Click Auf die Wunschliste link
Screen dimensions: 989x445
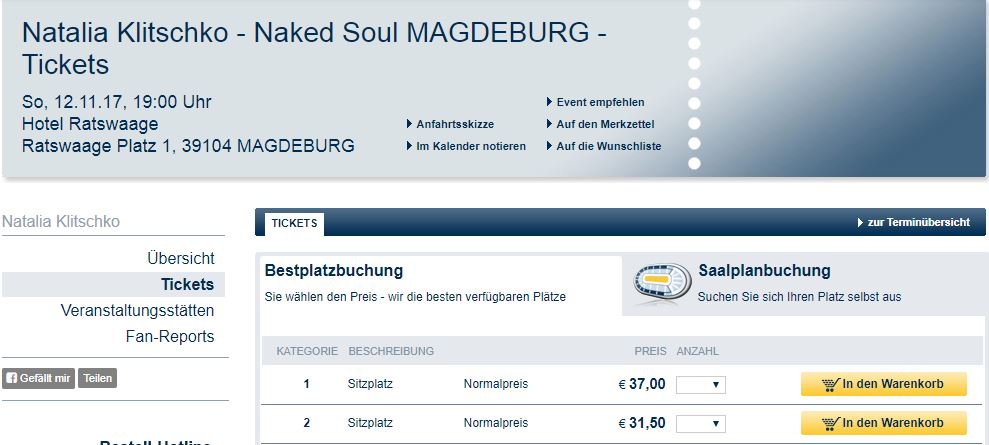tap(608, 146)
